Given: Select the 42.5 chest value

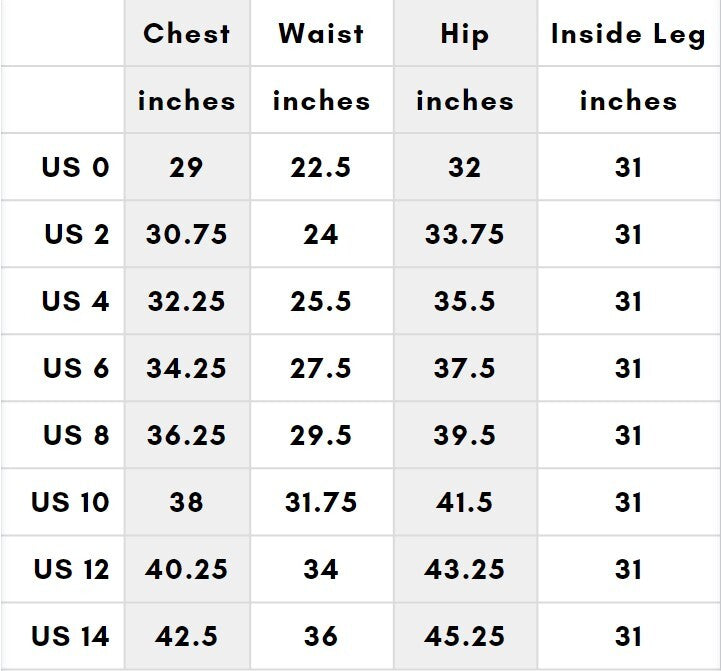Looking at the screenshot, I should tap(186, 636).
